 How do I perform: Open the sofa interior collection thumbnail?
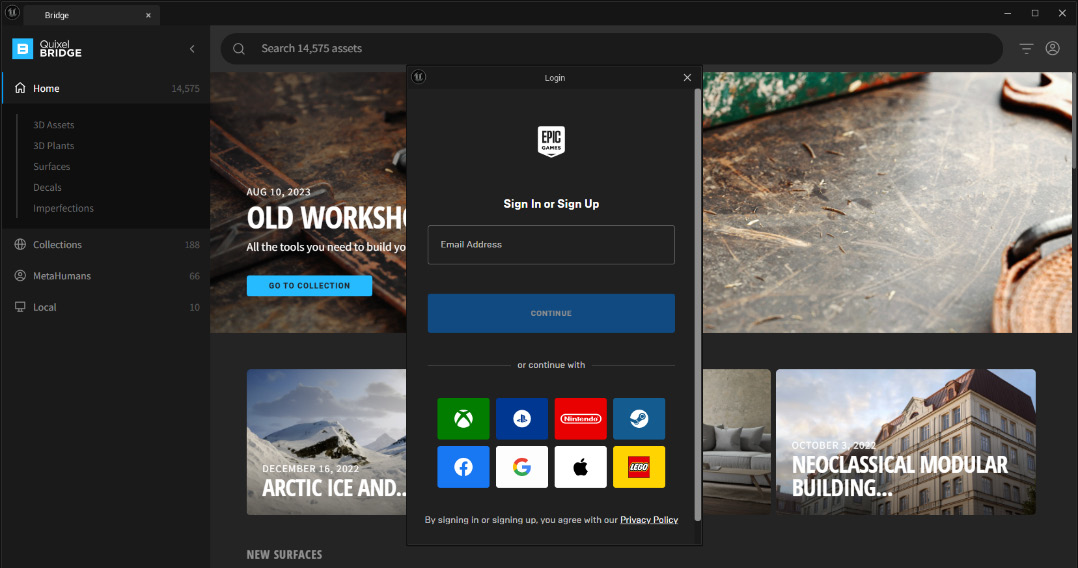(736, 441)
